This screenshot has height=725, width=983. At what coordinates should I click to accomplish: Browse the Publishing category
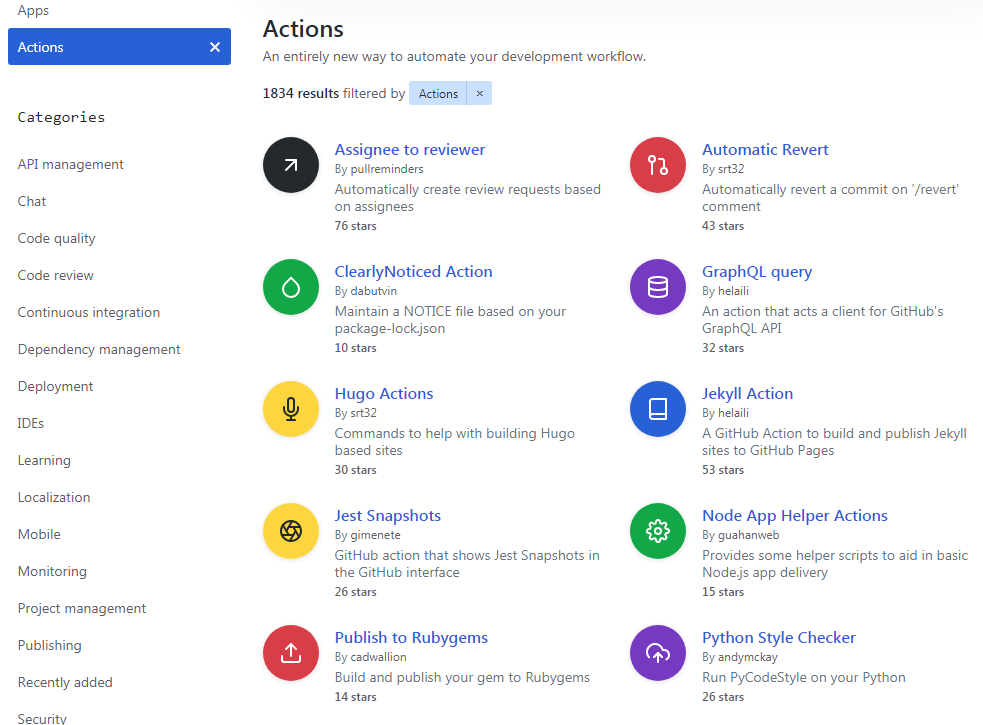50,645
